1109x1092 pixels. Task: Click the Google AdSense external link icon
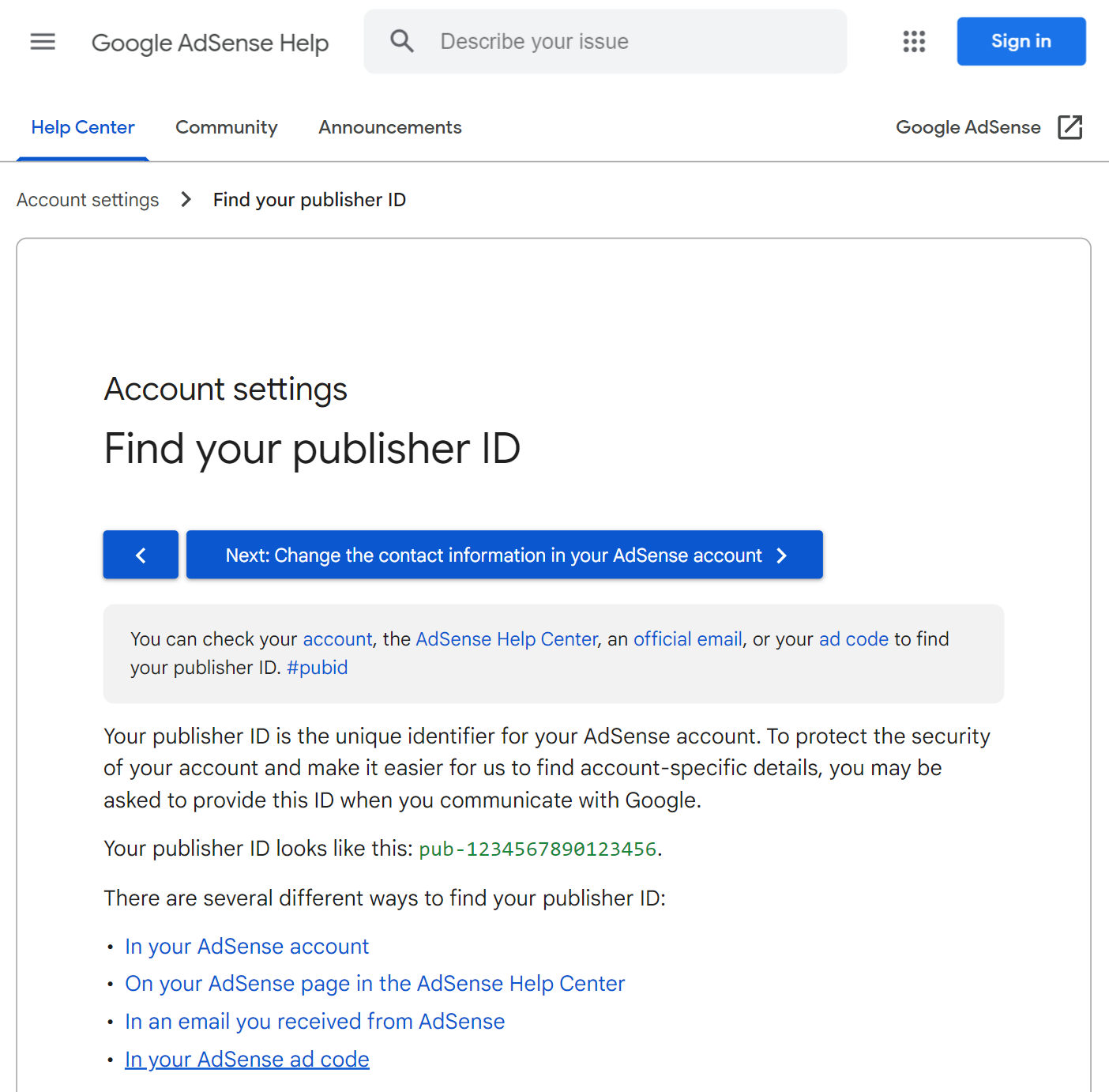pos(1070,127)
